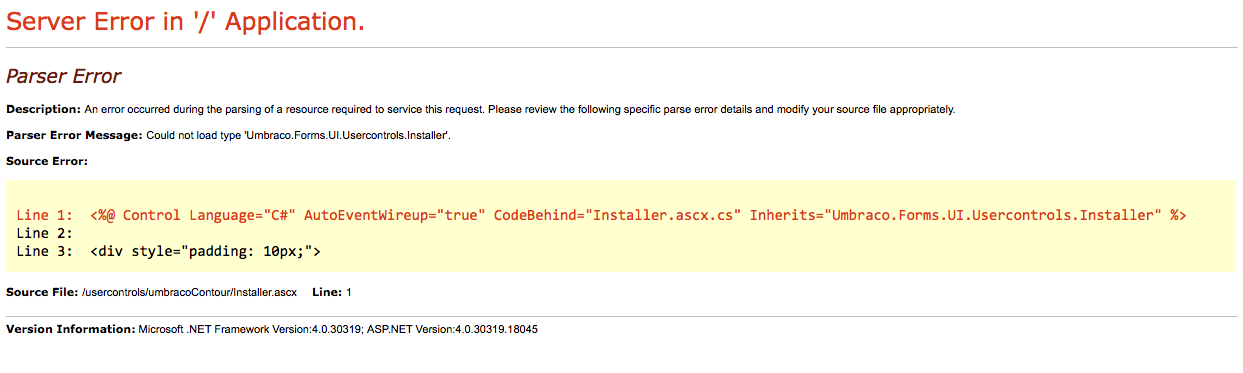Click the "ASP.NET Version:4.0.30319.18045" text
The width and height of the screenshot is (1243, 373).
pos(453,329)
